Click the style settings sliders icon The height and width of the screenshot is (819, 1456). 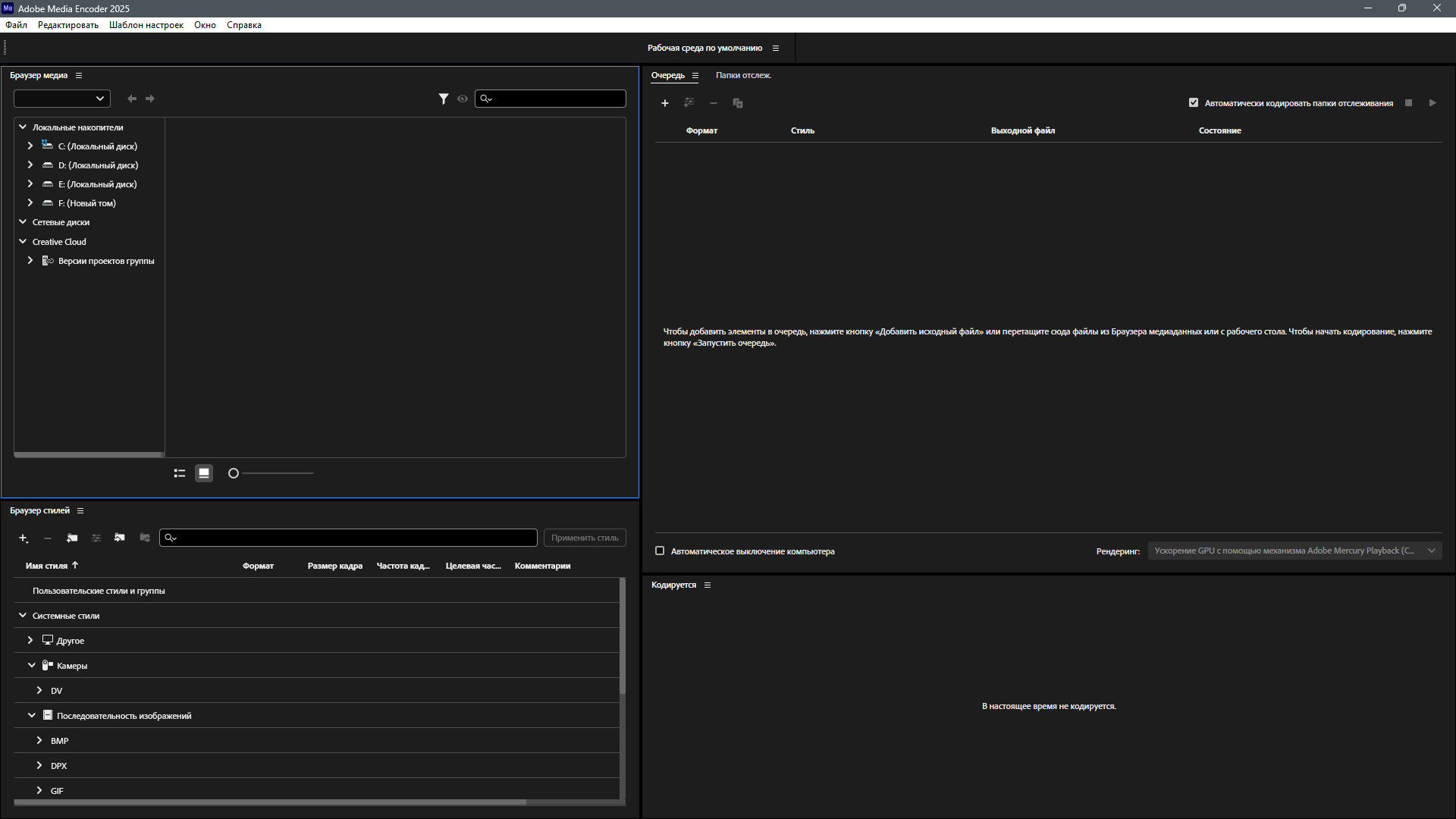[96, 538]
